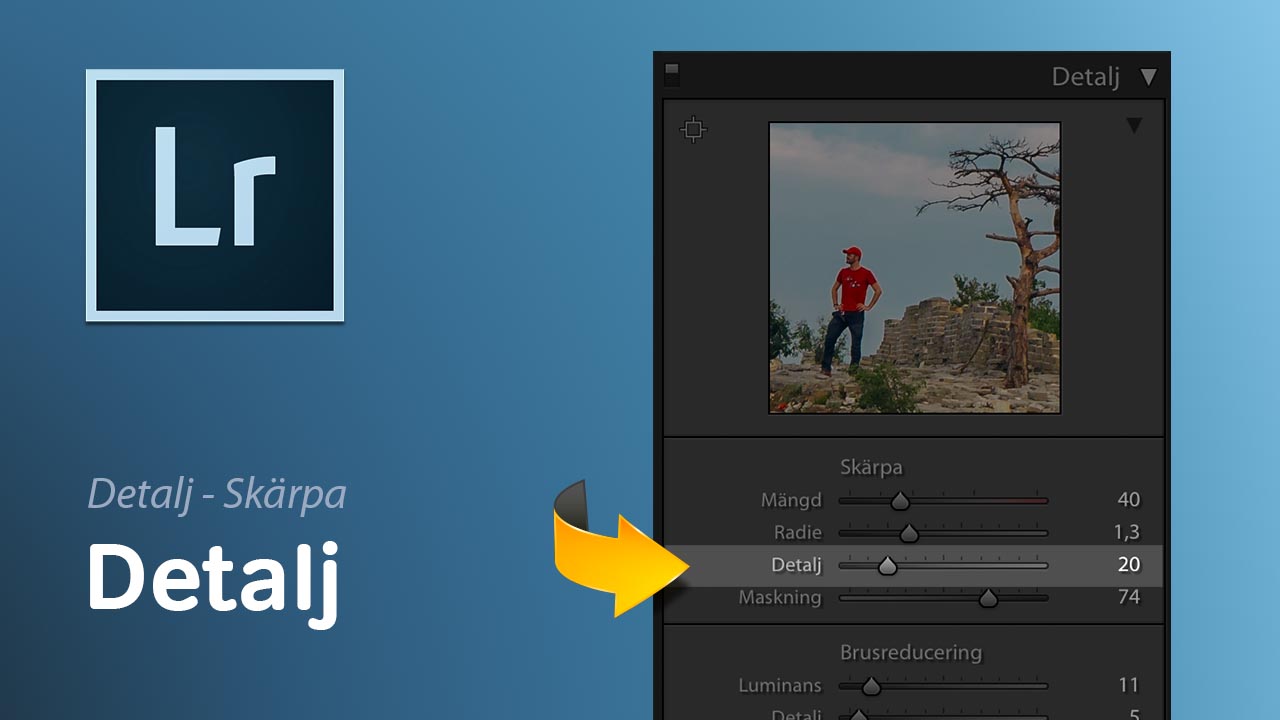Click the Maskning value 74

pos(1129,597)
